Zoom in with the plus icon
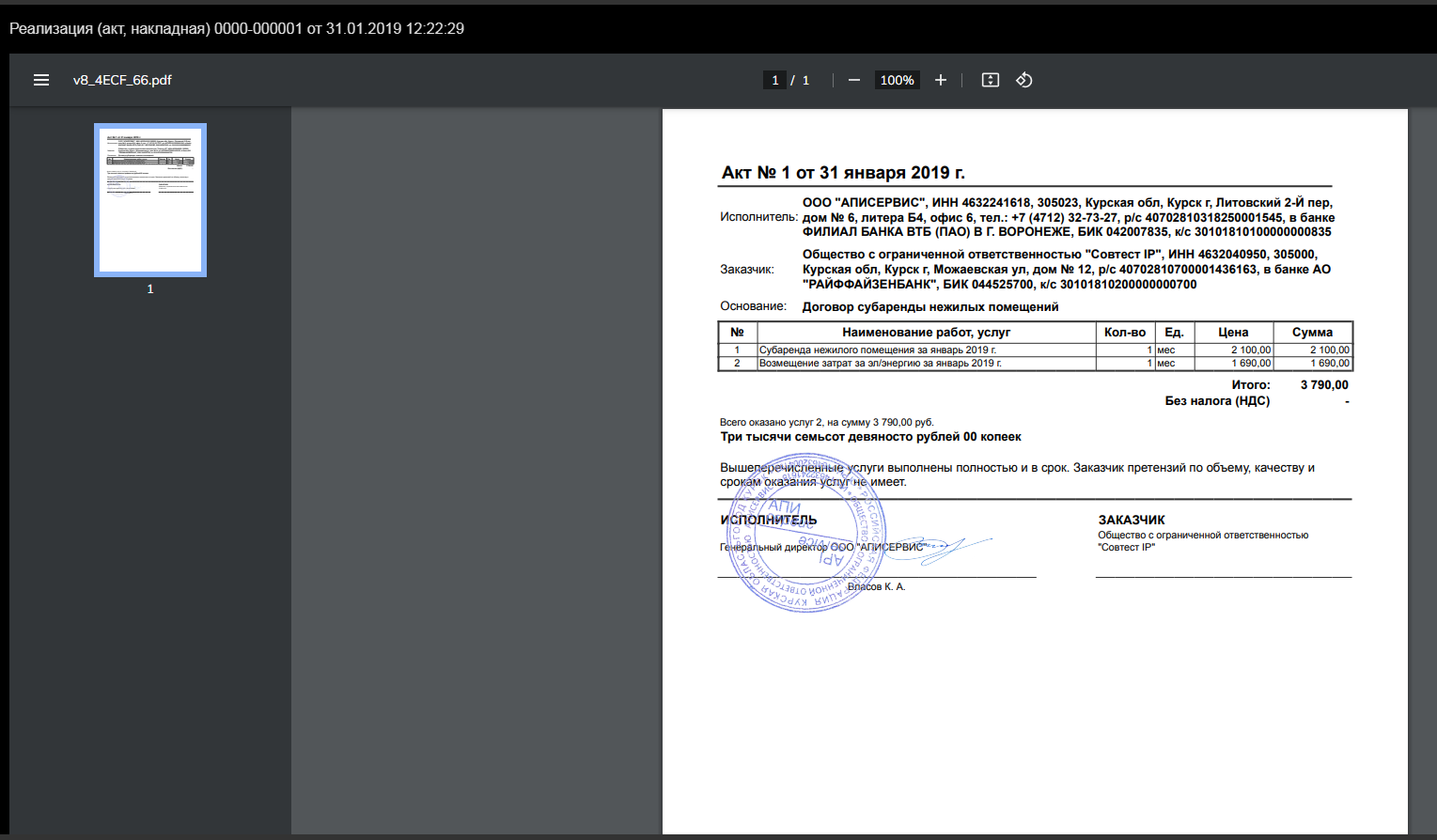 [x=941, y=80]
